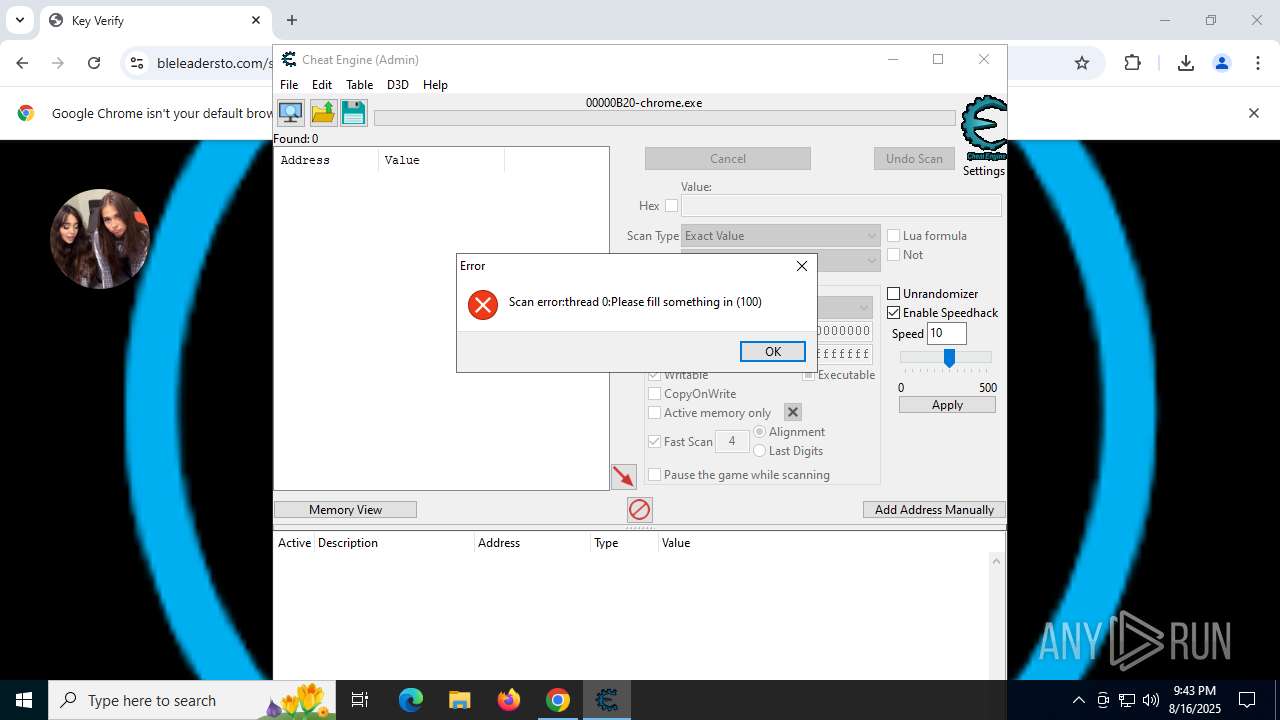The width and height of the screenshot is (1280, 720).
Task: Bookmark this page star icon in Chrome
Action: [1082, 63]
